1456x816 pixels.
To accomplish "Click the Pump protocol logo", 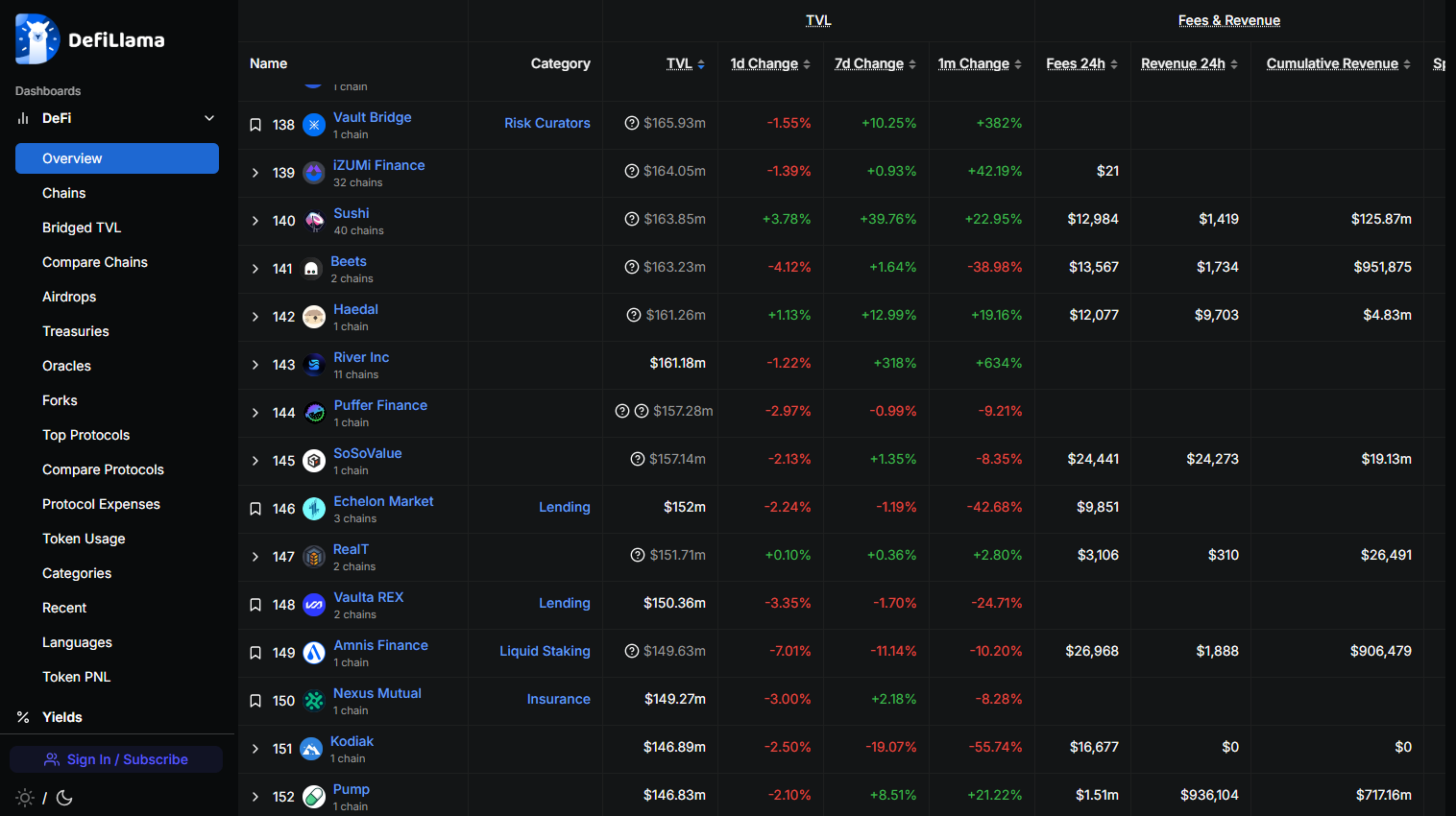I will (314, 797).
